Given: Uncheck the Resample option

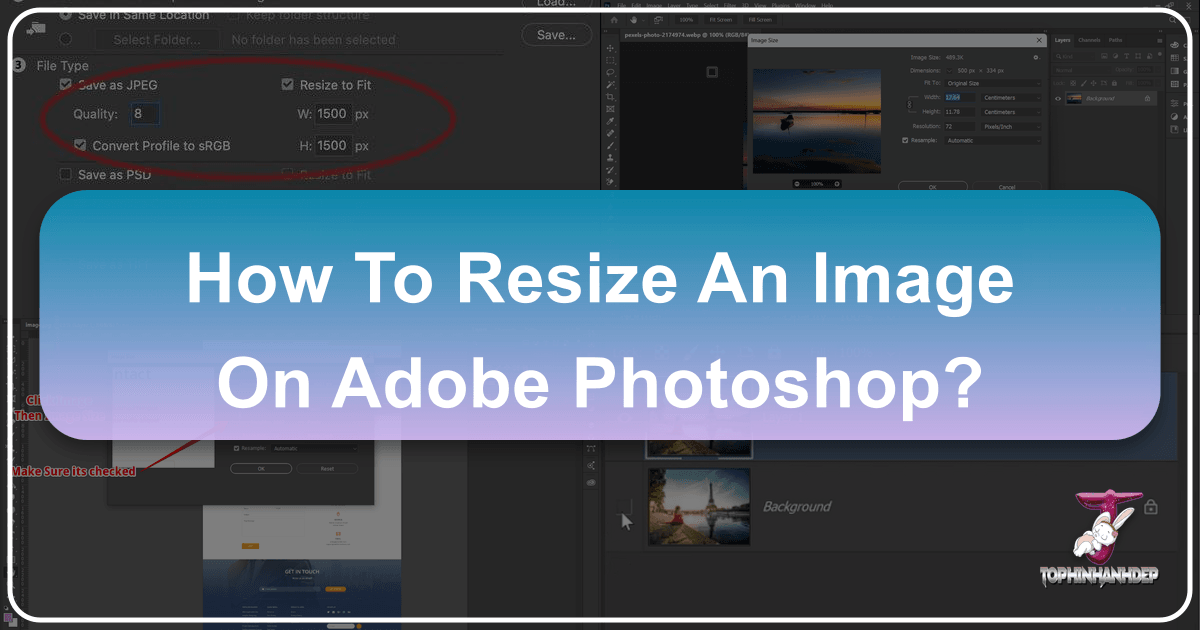Looking at the screenshot, I should pyautogui.click(x=905, y=141).
